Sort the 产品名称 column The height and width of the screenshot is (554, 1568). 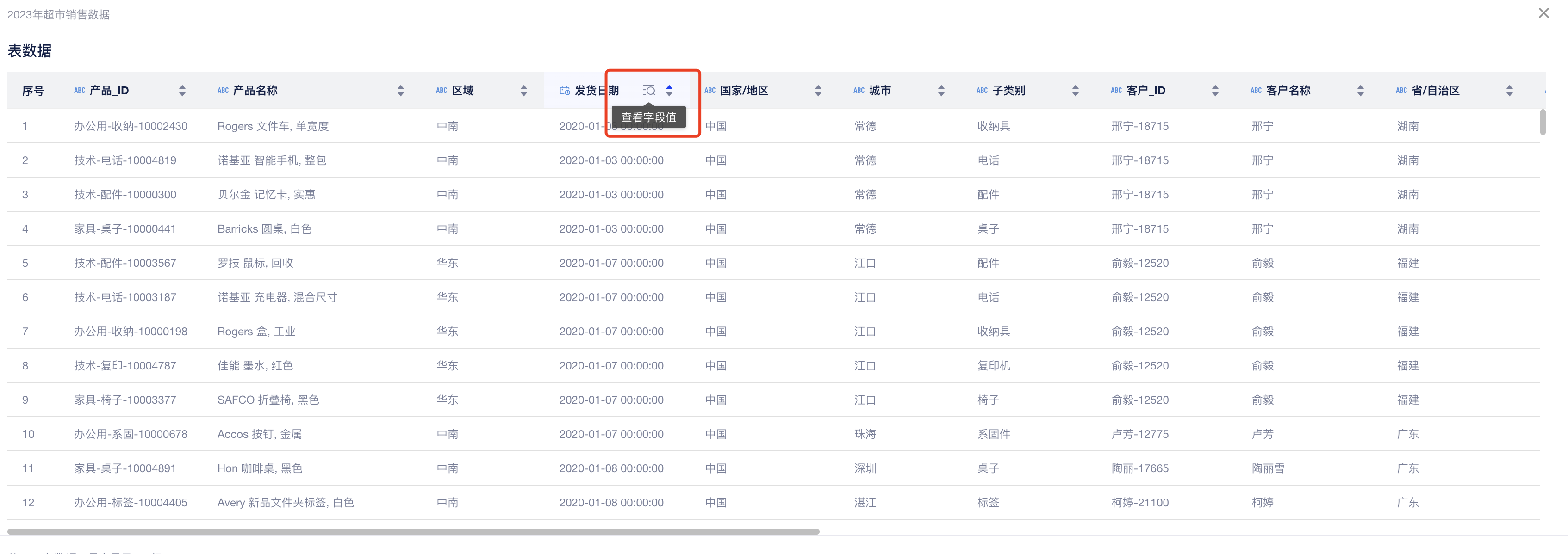pyautogui.click(x=400, y=91)
